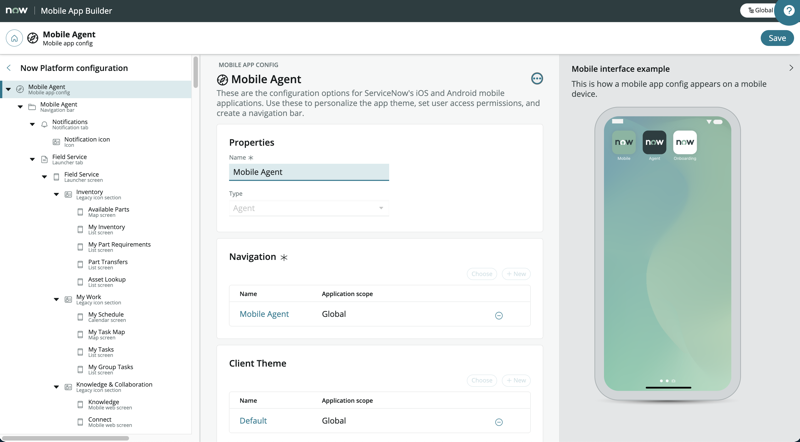Click New button in Client Theme section
Image resolution: width=800 pixels, height=442 pixels.
point(516,381)
